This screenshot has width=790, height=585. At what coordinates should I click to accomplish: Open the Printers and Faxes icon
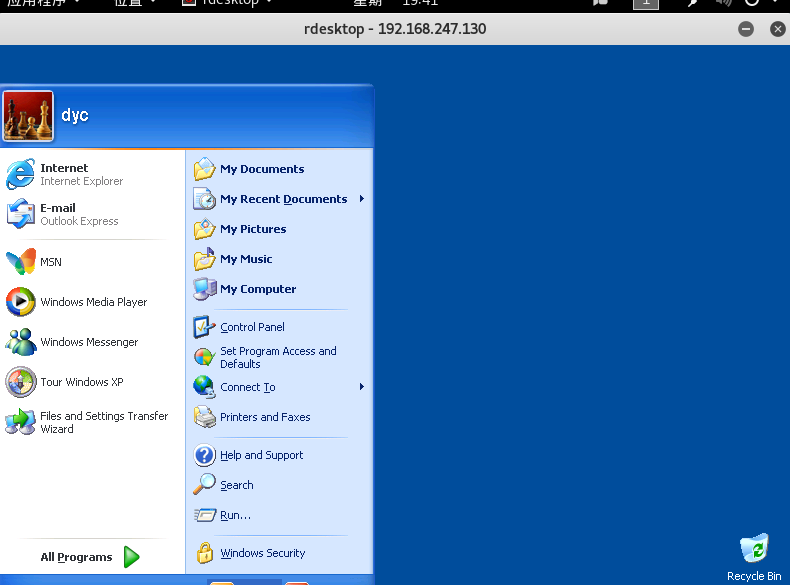[x=205, y=417]
